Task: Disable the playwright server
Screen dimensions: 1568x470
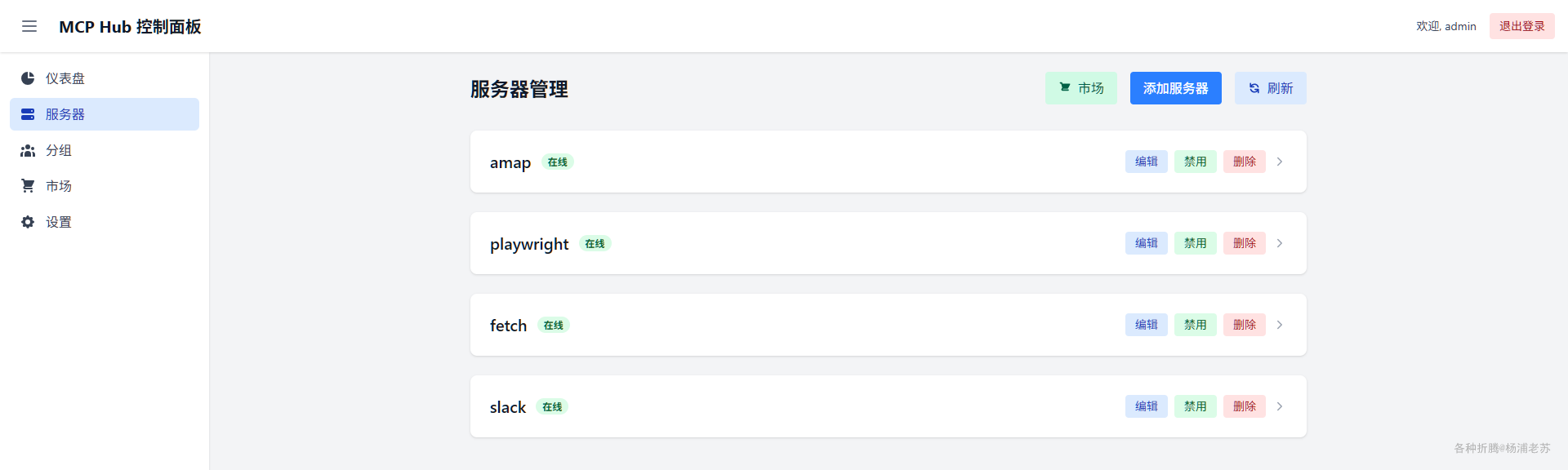Action: point(1195,243)
